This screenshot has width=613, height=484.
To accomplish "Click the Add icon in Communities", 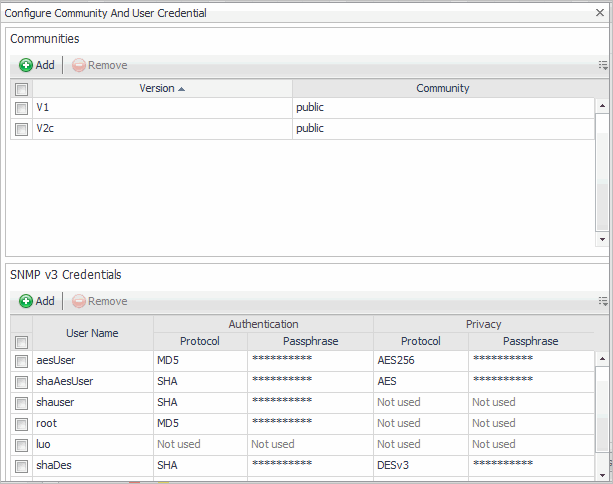I will tap(26, 65).
